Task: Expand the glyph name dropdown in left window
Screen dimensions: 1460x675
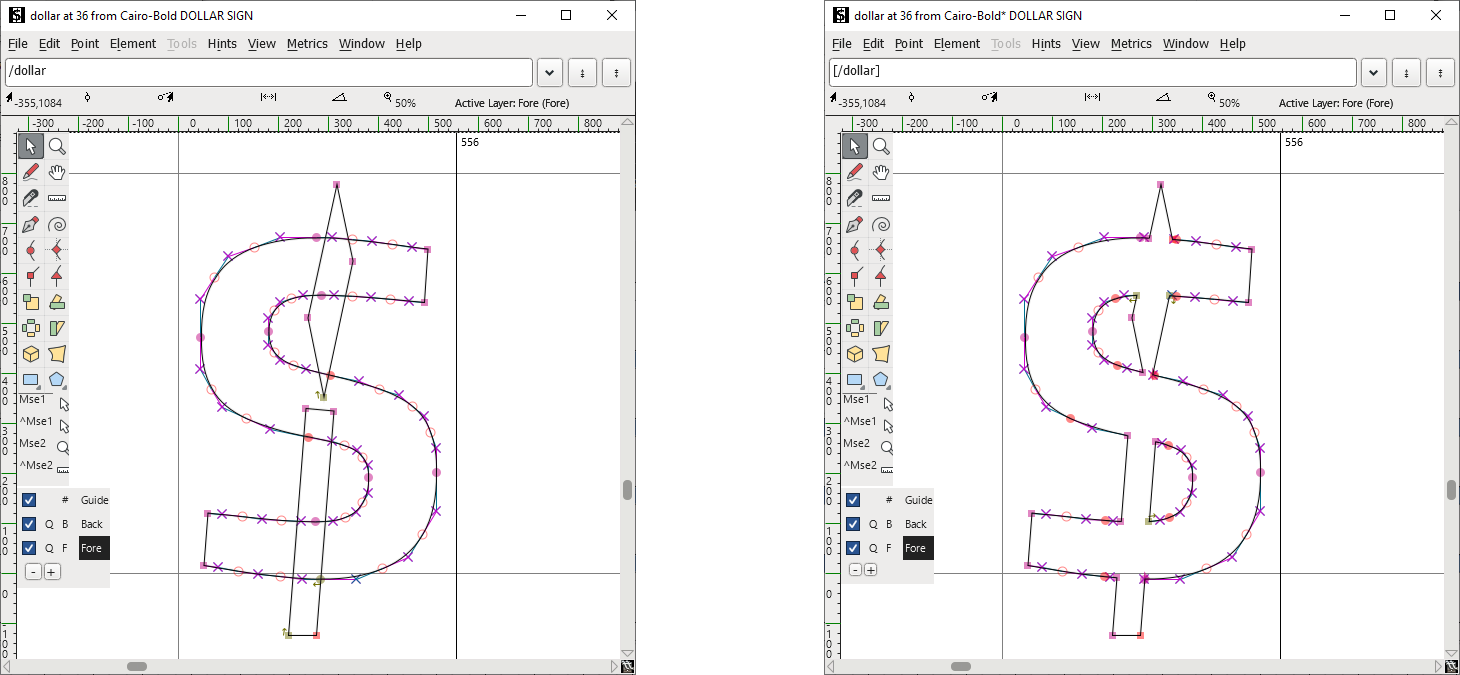Action: pyautogui.click(x=549, y=73)
